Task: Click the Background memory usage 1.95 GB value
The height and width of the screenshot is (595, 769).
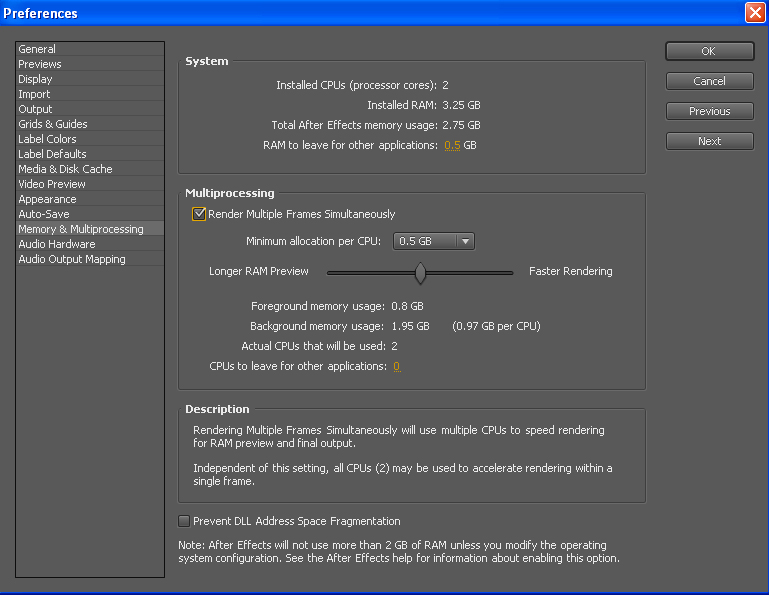Action: point(410,326)
